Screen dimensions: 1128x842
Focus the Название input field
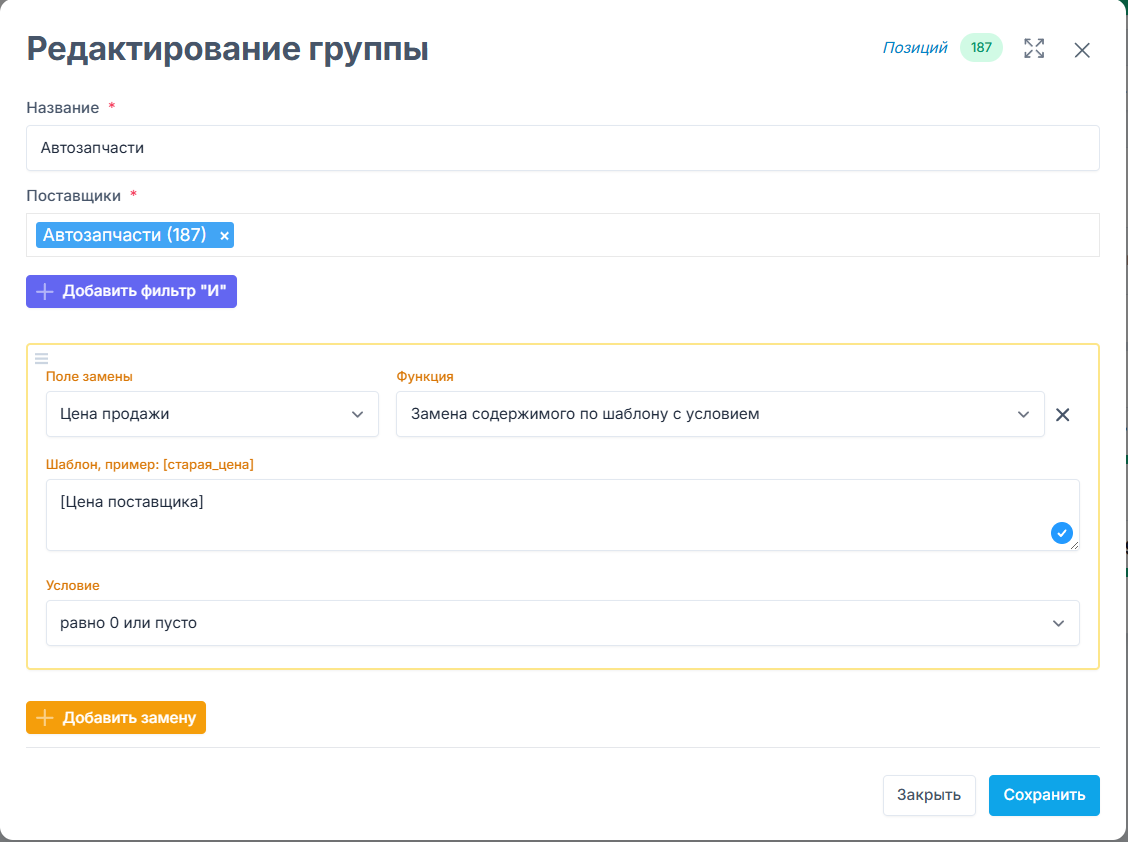[562, 148]
